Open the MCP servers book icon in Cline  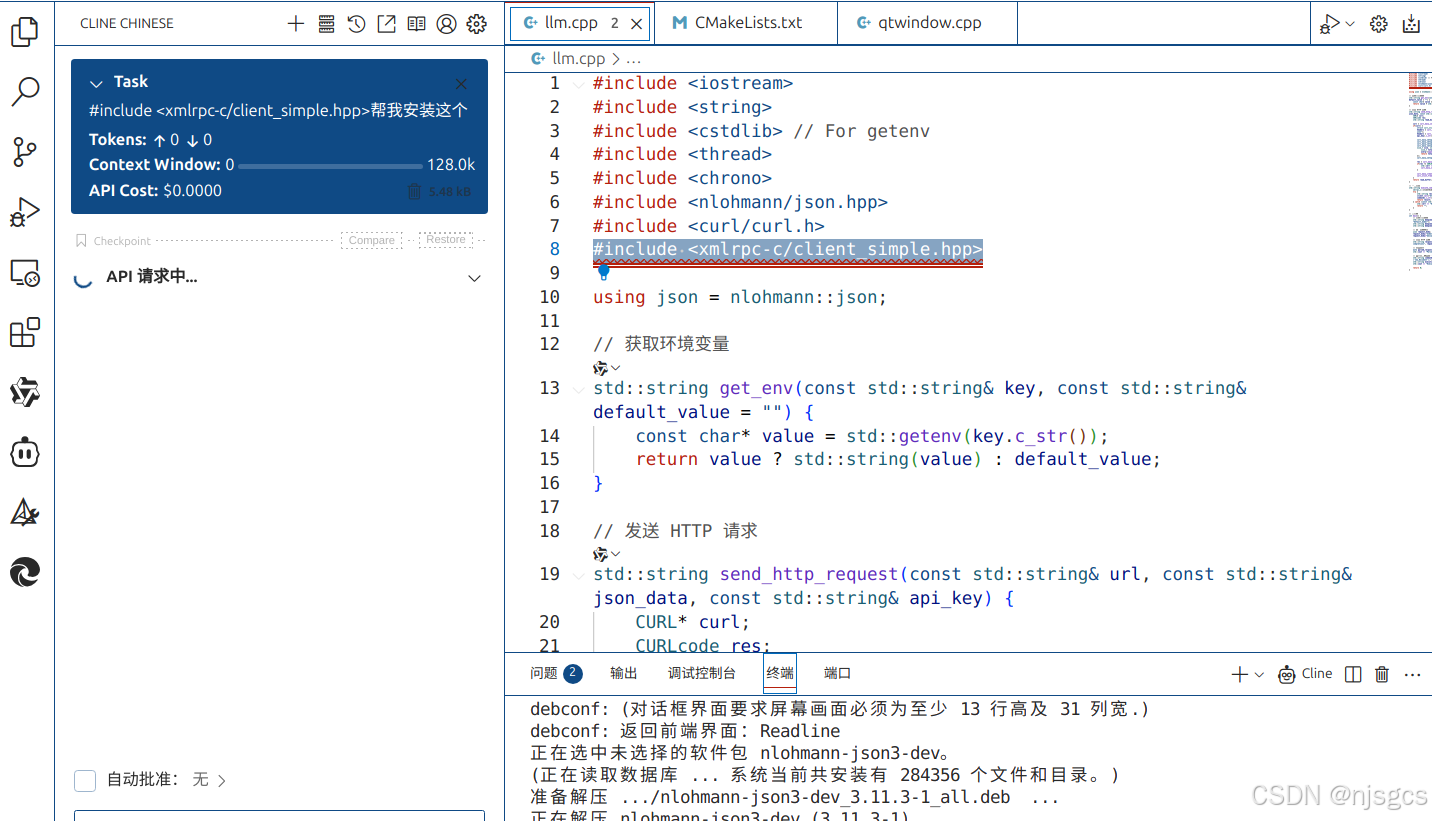(x=416, y=23)
